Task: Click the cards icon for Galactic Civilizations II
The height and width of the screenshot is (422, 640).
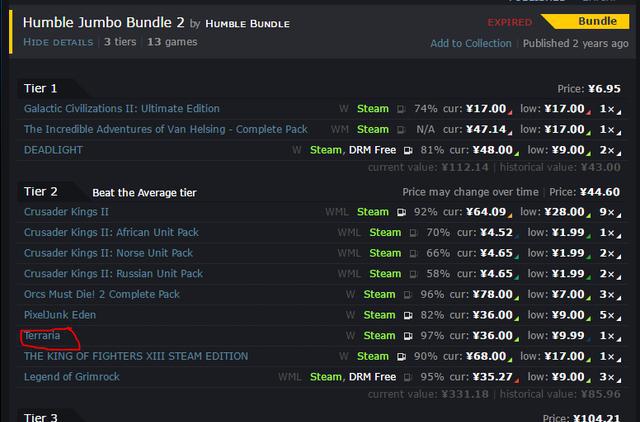Action: pos(401,108)
